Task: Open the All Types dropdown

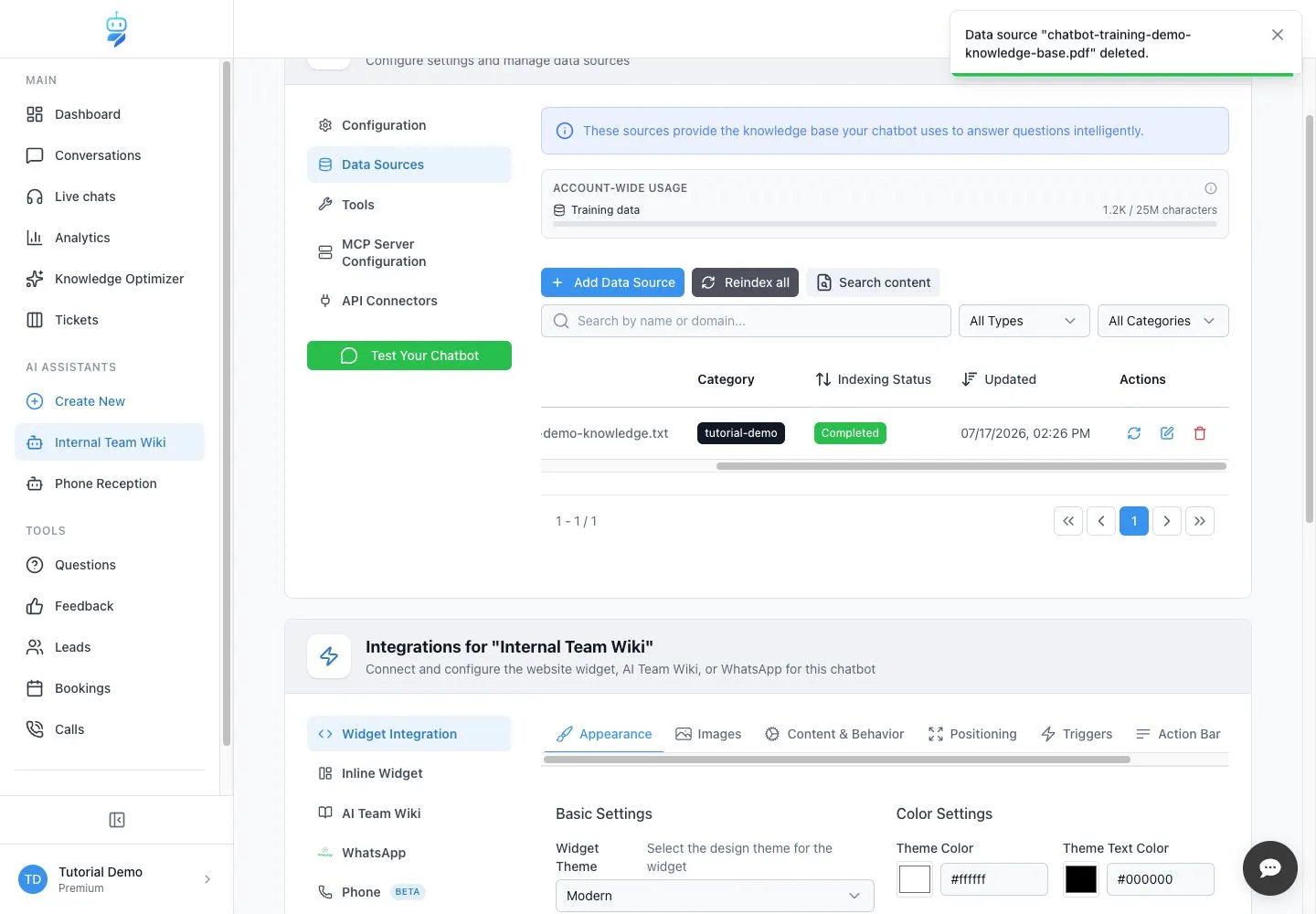Action: coord(1024,321)
